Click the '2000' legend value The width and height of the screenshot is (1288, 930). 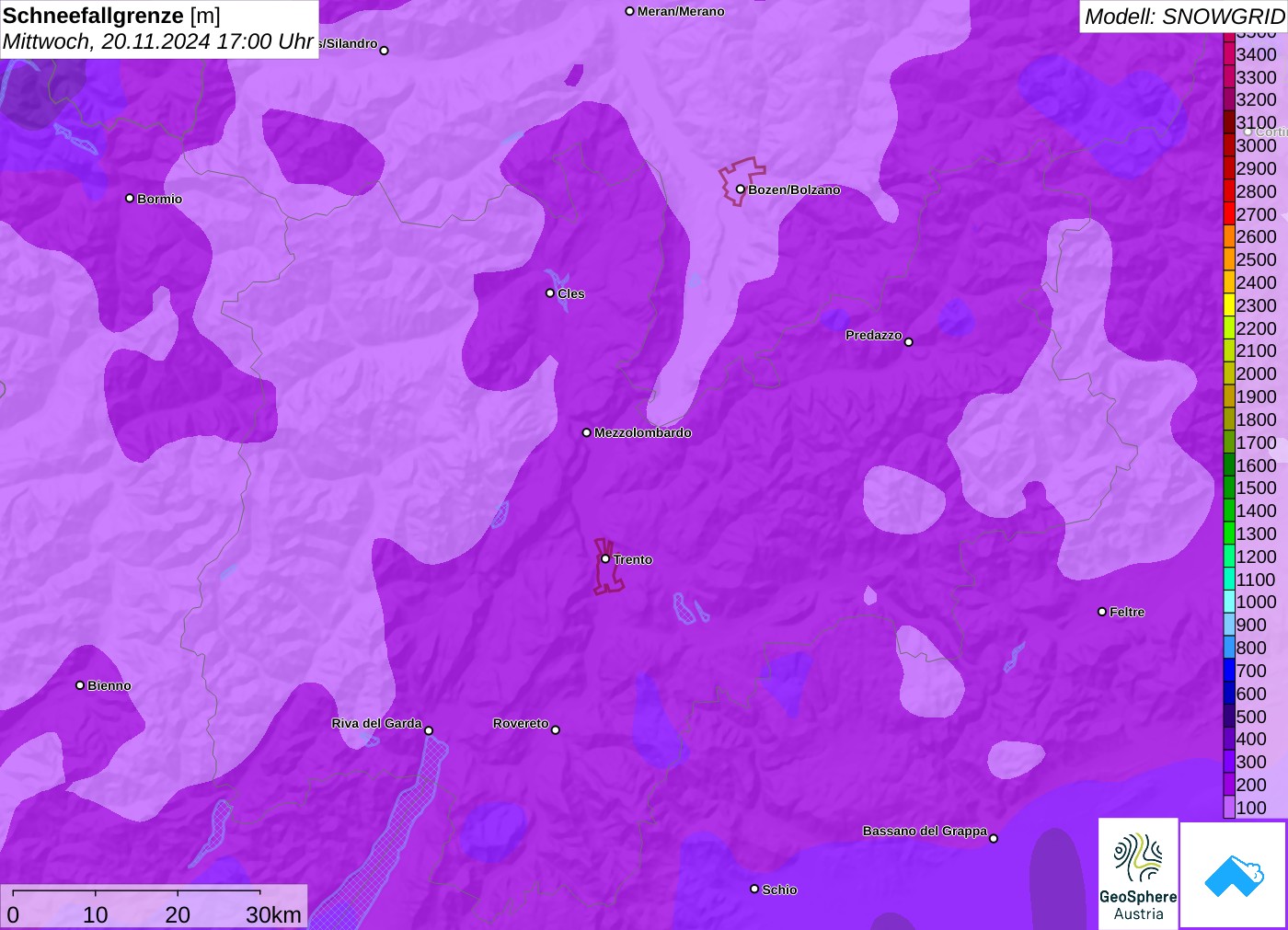pos(1257,373)
